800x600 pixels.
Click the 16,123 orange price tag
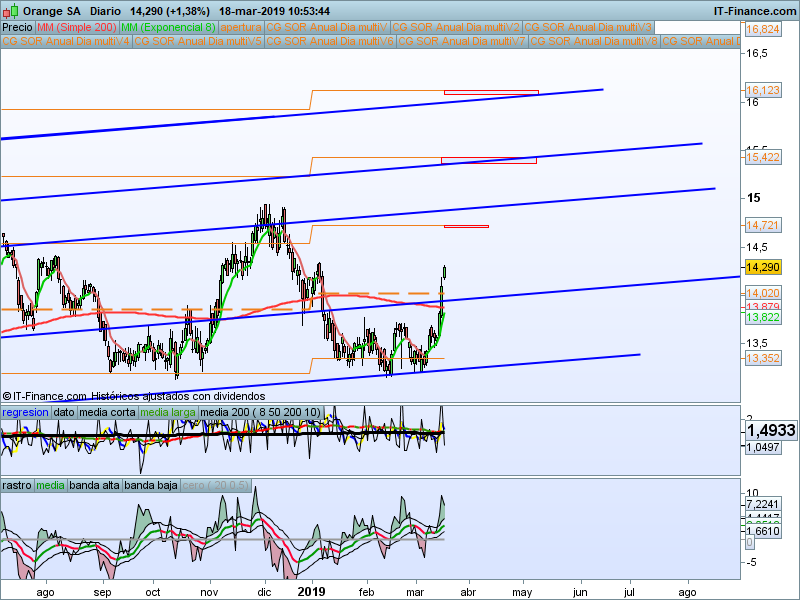(763, 90)
